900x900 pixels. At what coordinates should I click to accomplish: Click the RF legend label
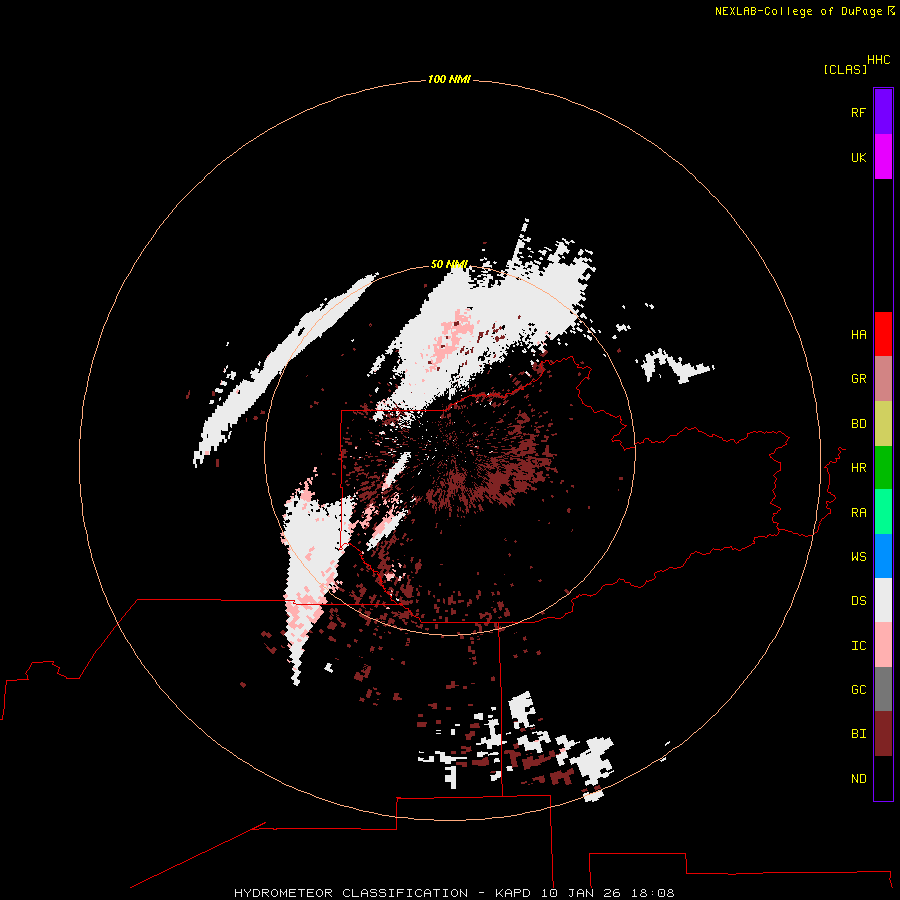click(x=858, y=112)
